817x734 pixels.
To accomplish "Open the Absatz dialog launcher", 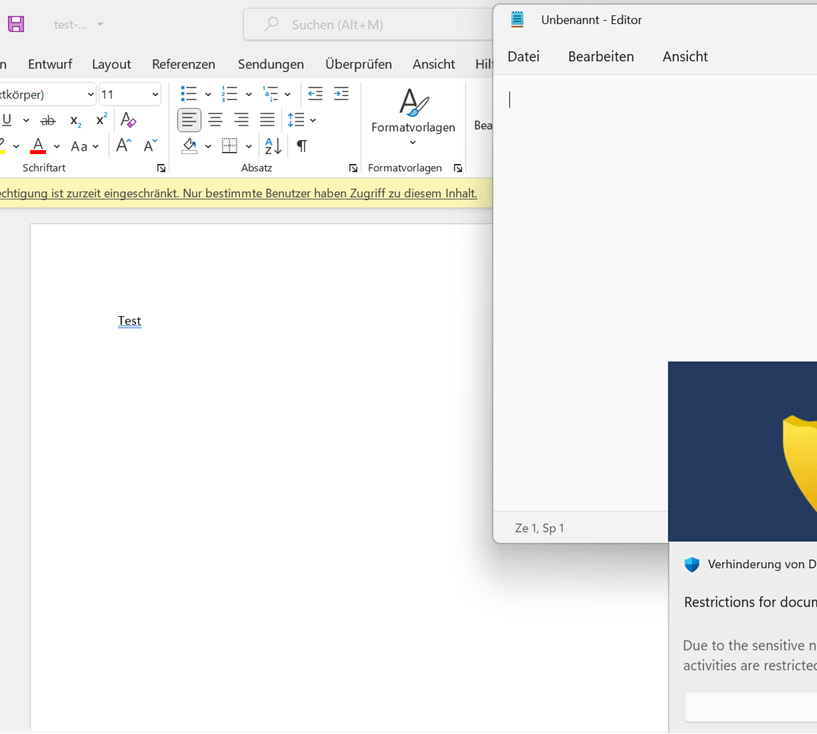I will click(x=353, y=168).
